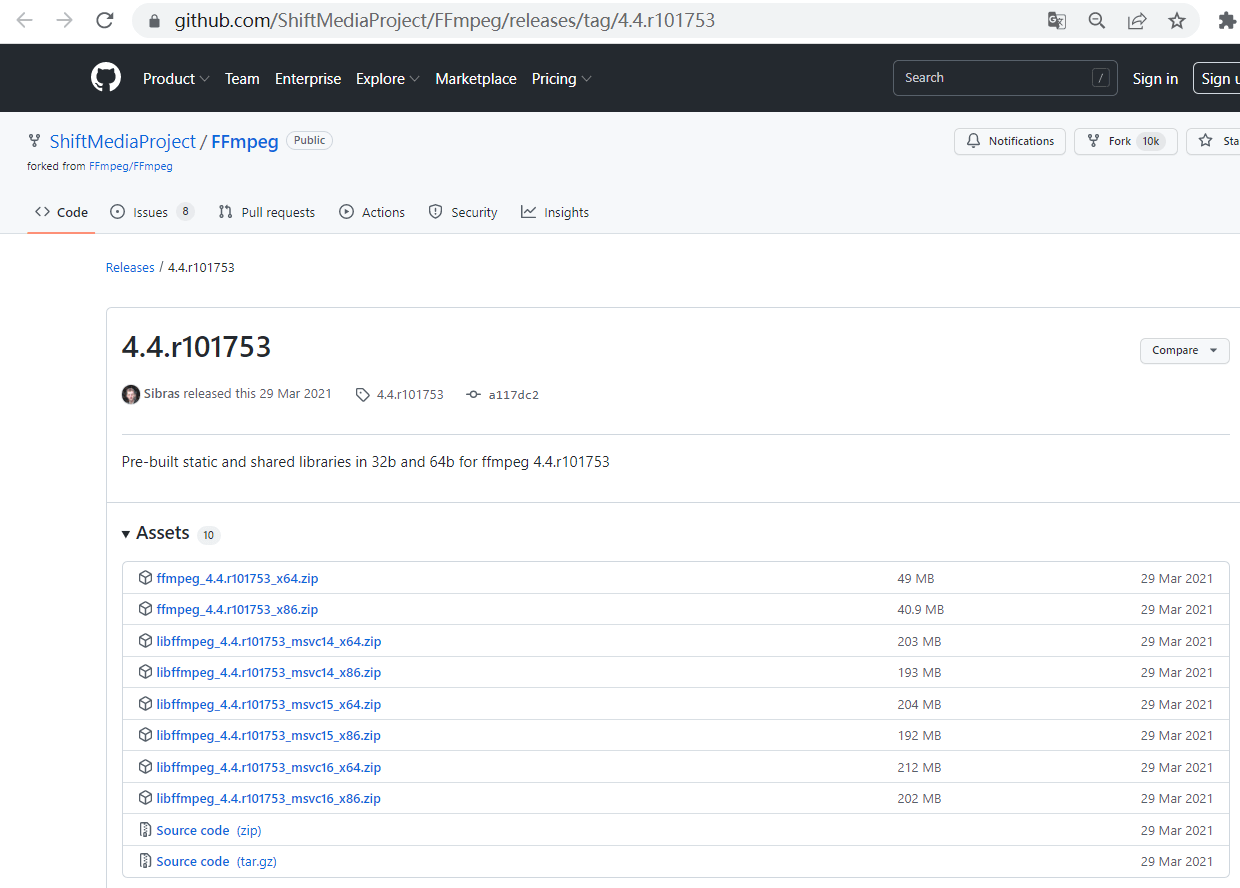Switch to the Issues tab

pos(152,212)
